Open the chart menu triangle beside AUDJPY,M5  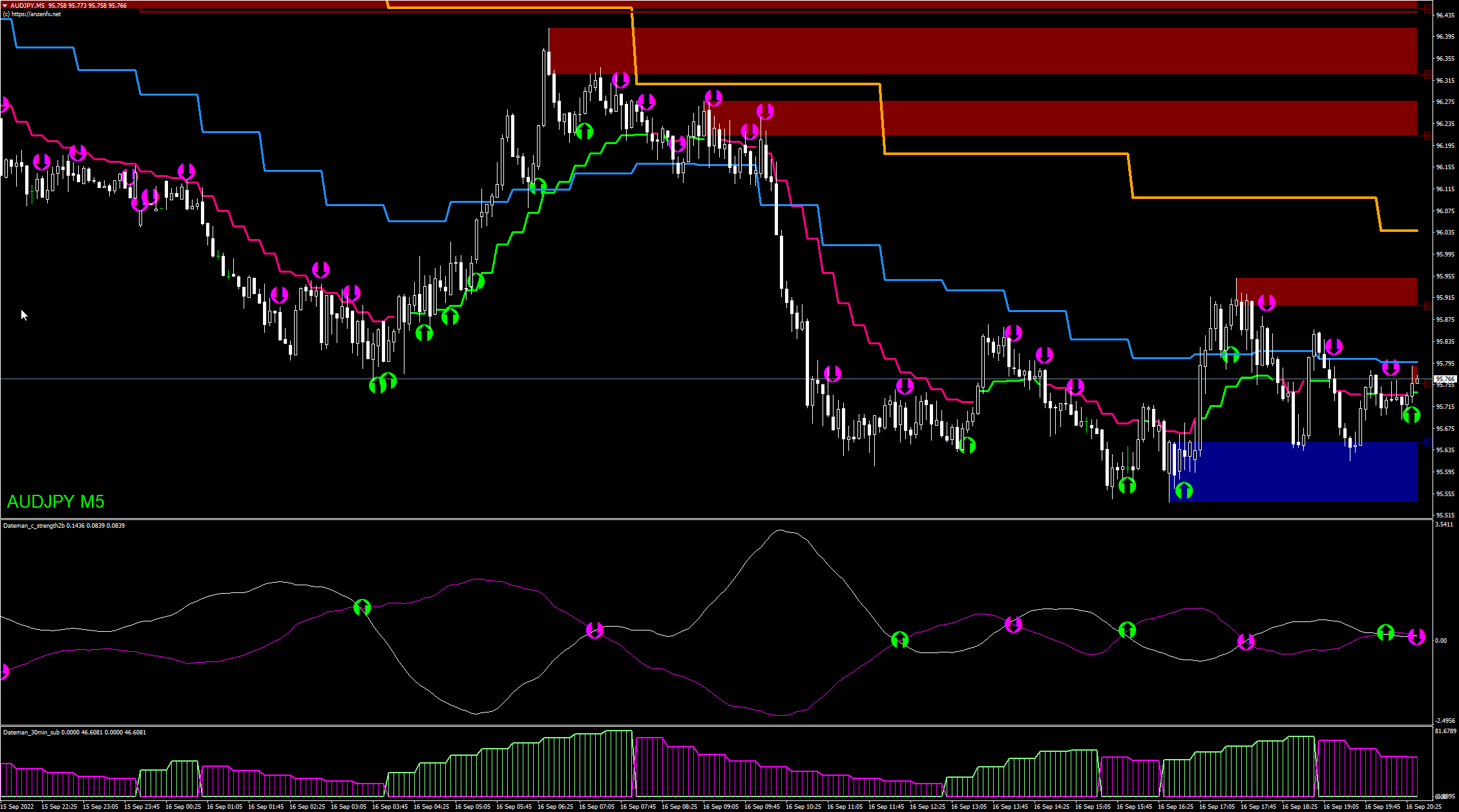5,5
